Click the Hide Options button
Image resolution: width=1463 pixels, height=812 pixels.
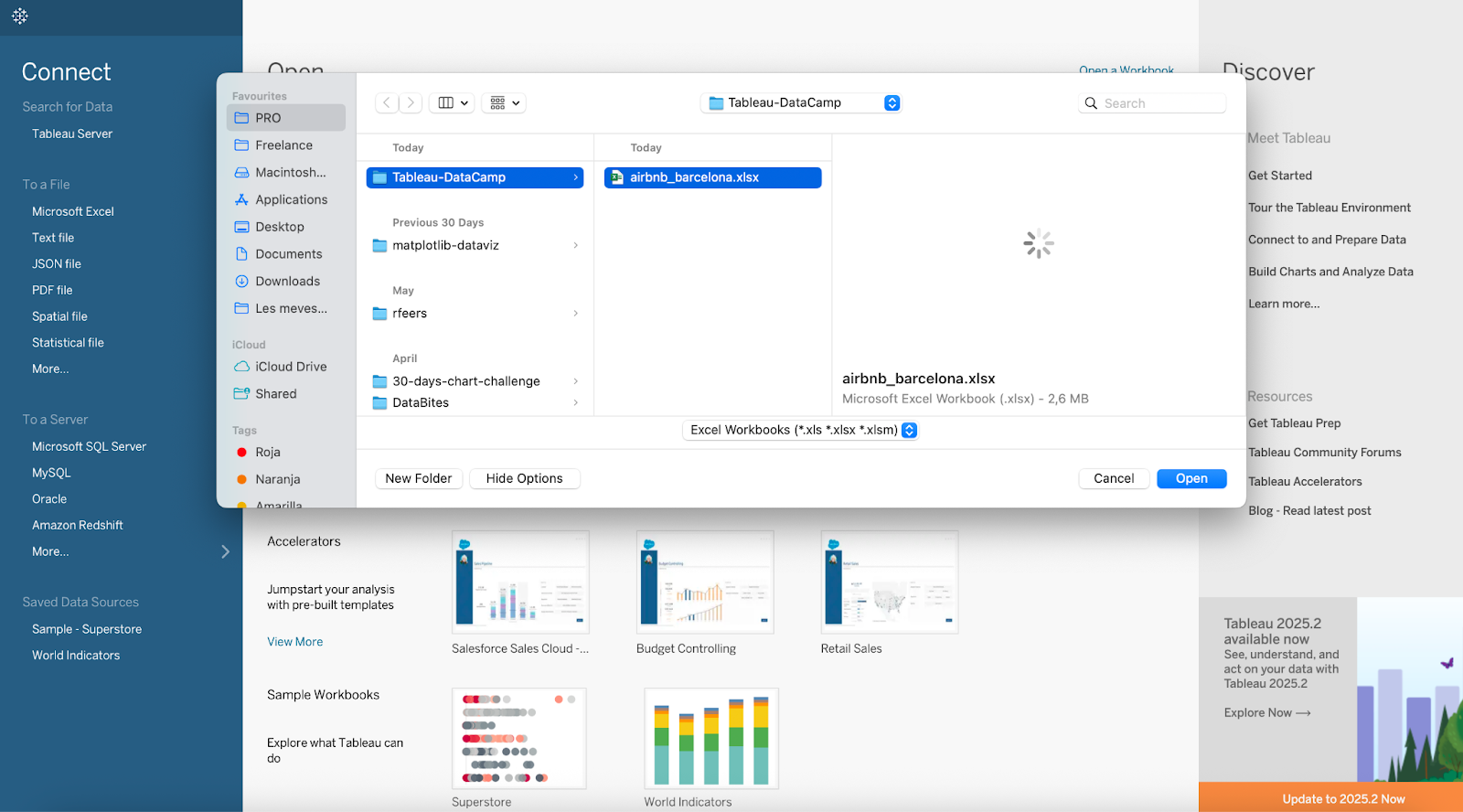pos(525,479)
